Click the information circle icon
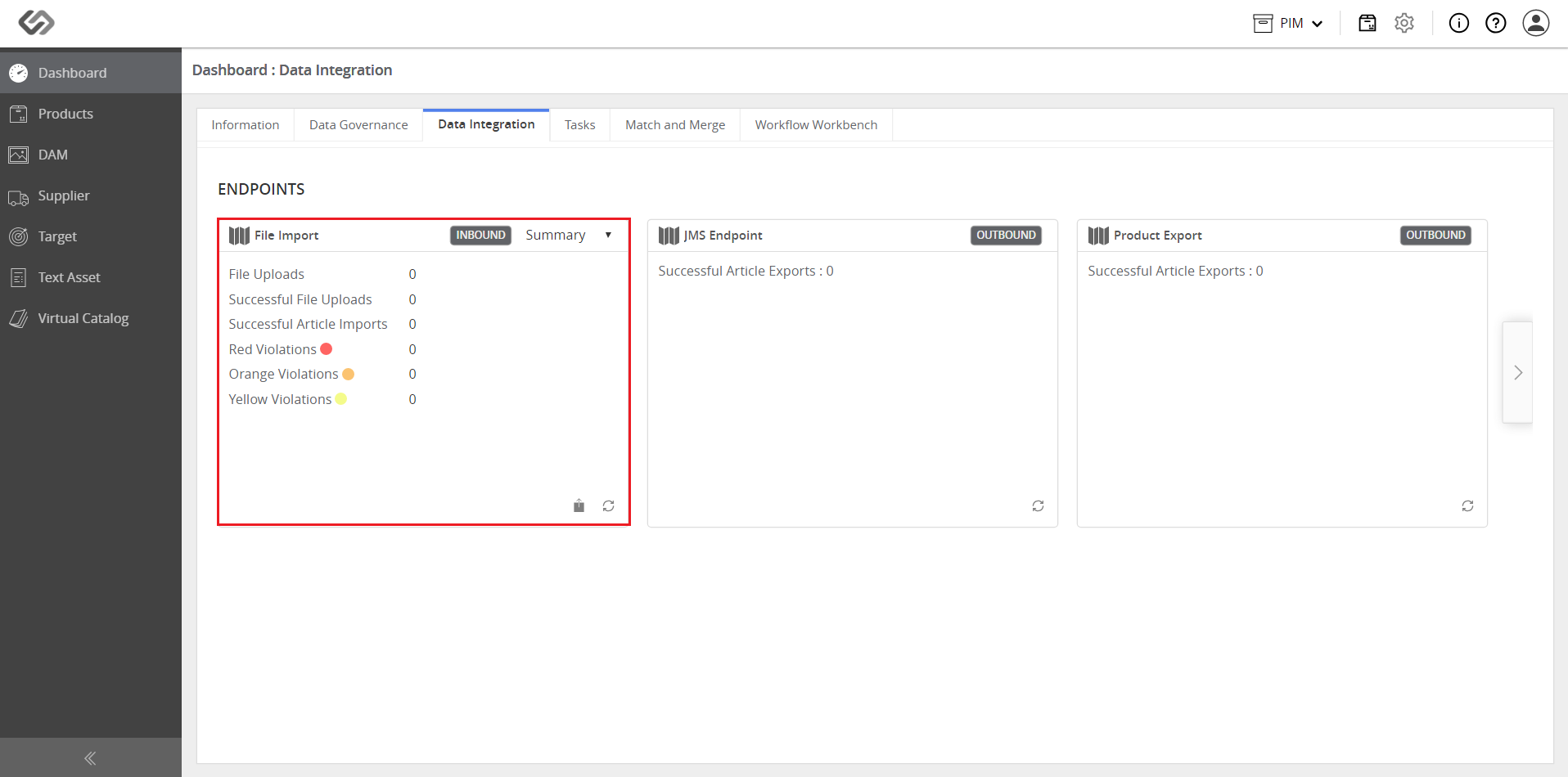 1459,23
